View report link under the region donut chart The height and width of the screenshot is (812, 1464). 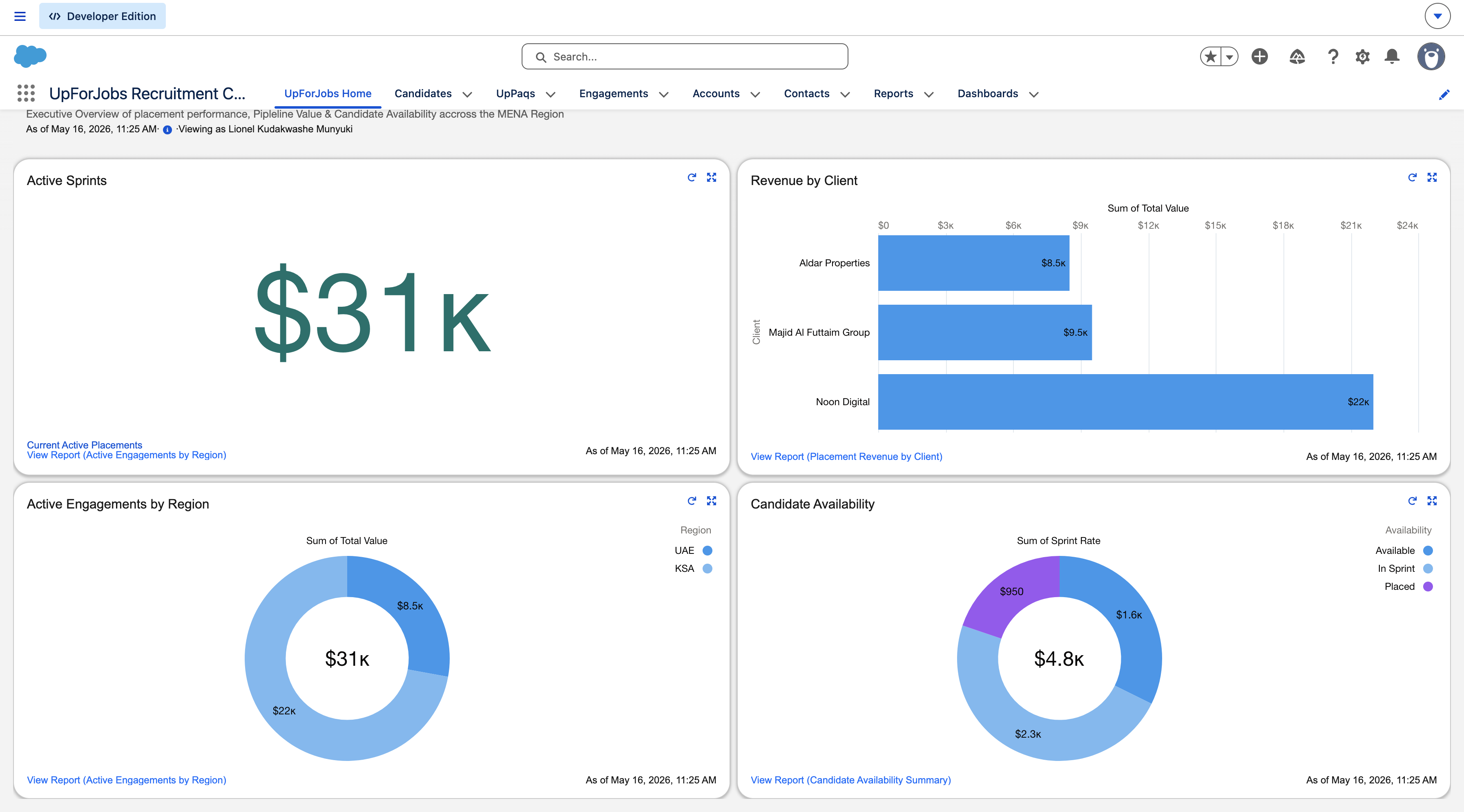(126, 780)
